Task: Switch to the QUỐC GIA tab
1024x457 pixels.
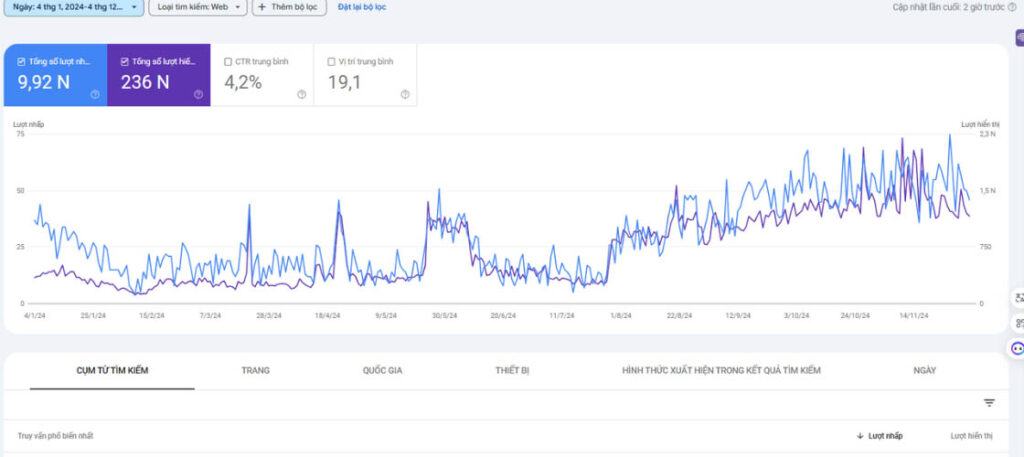Action: pos(382,370)
